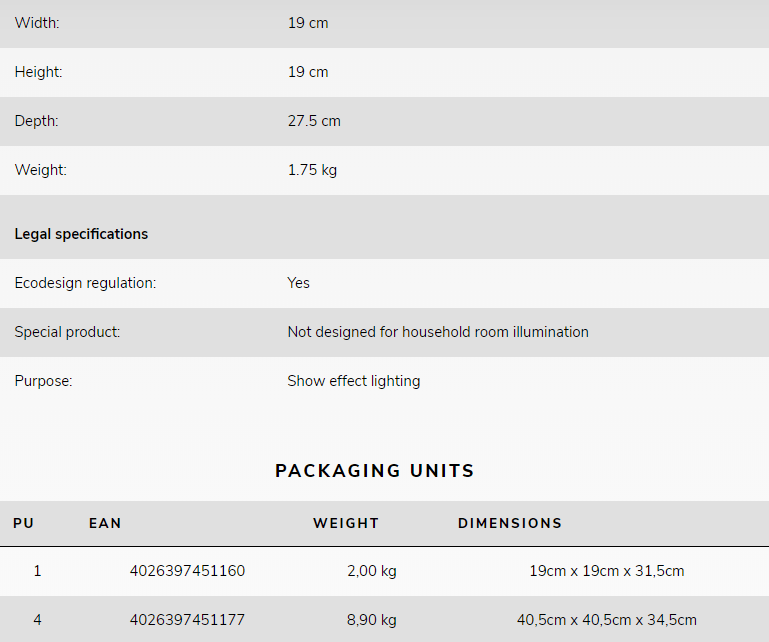Select the Depth value 27.5 cm
Image resolution: width=769 pixels, height=642 pixels.
click(314, 121)
